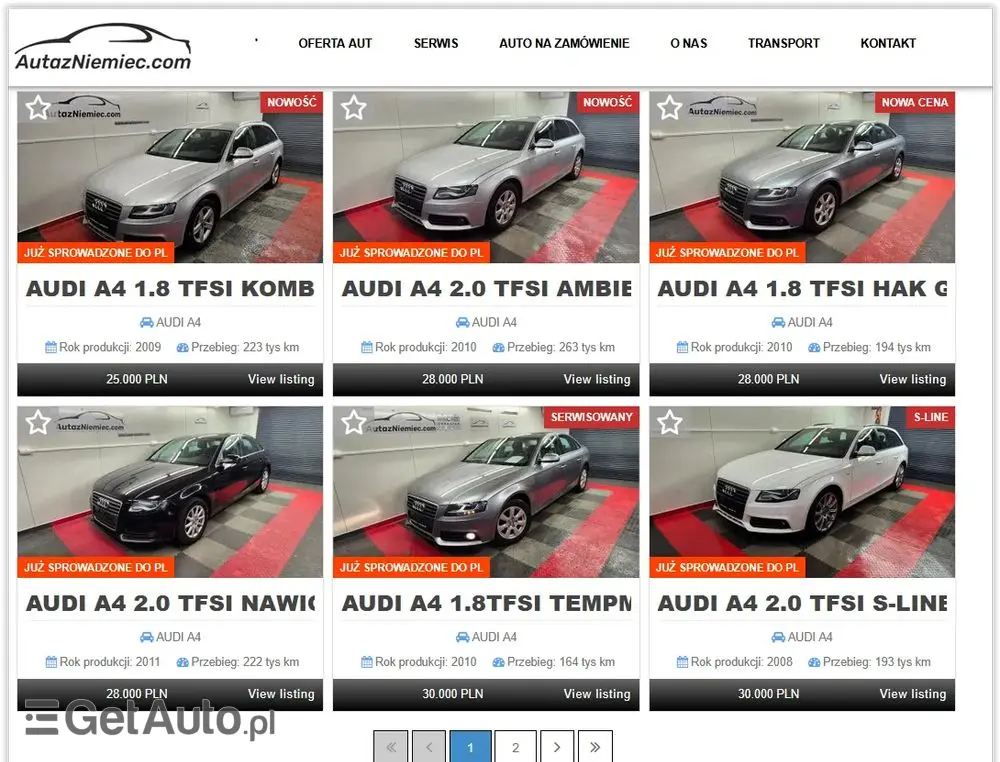Click price 30.000 PLN on S-LINE card
This screenshot has height=762, width=1000.
[768, 694]
